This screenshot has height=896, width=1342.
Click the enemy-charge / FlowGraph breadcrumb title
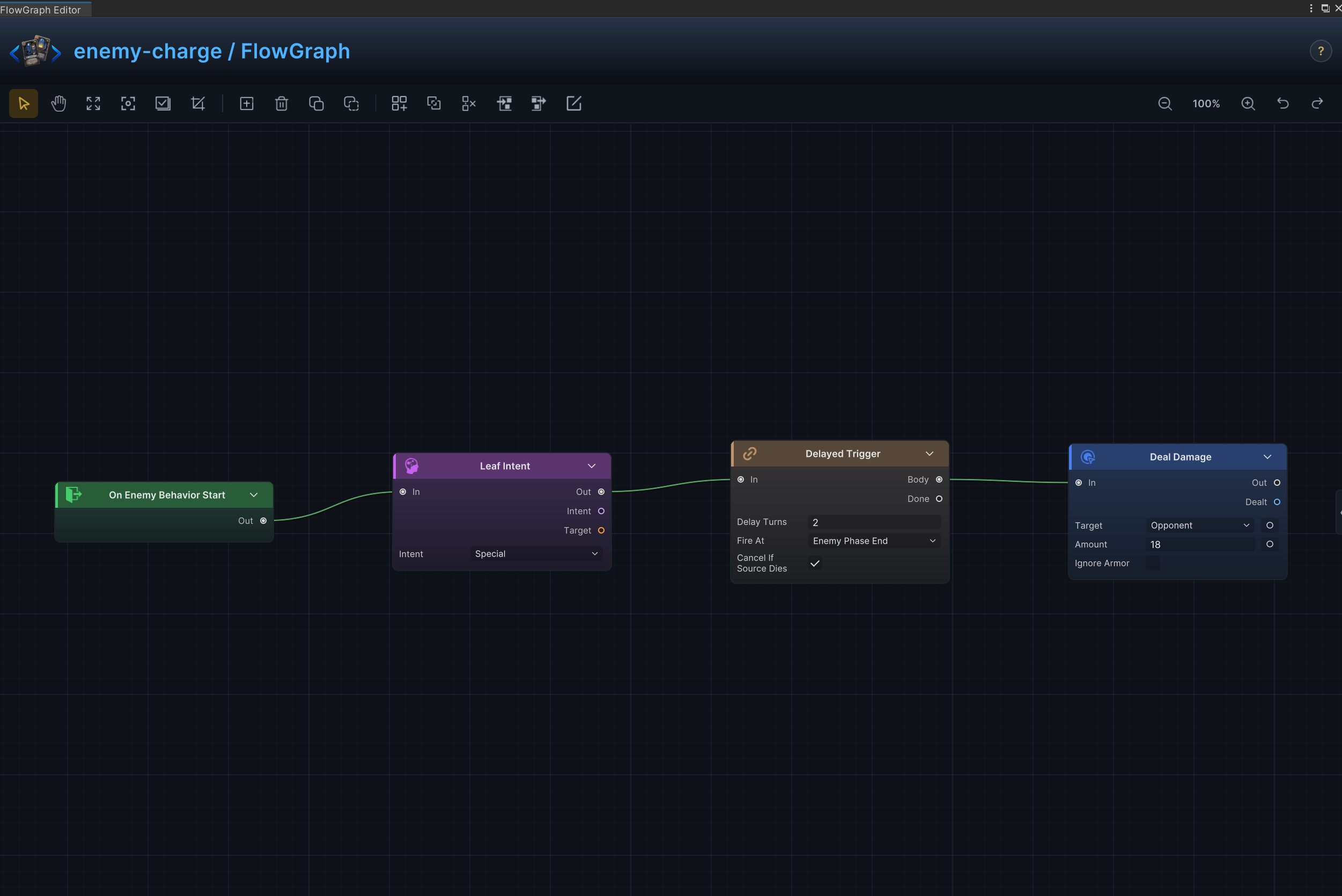click(x=211, y=51)
